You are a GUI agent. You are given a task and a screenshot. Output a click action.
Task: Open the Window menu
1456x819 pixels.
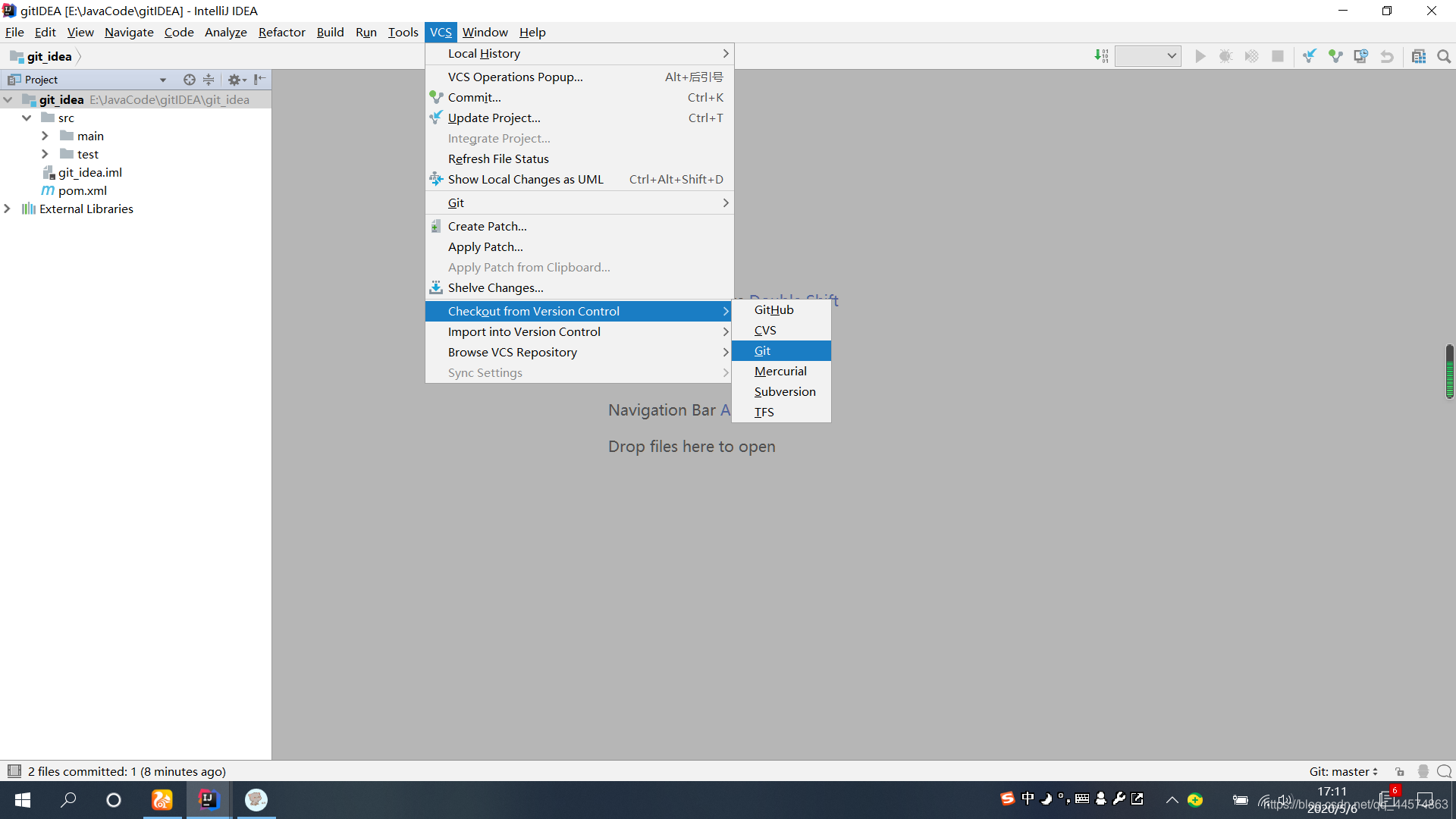pyautogui.click(x=485, y=32)
